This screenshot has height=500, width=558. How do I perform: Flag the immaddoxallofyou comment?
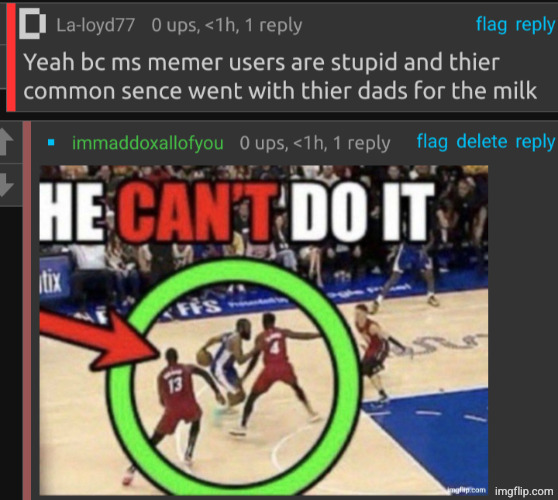[432, 142]
